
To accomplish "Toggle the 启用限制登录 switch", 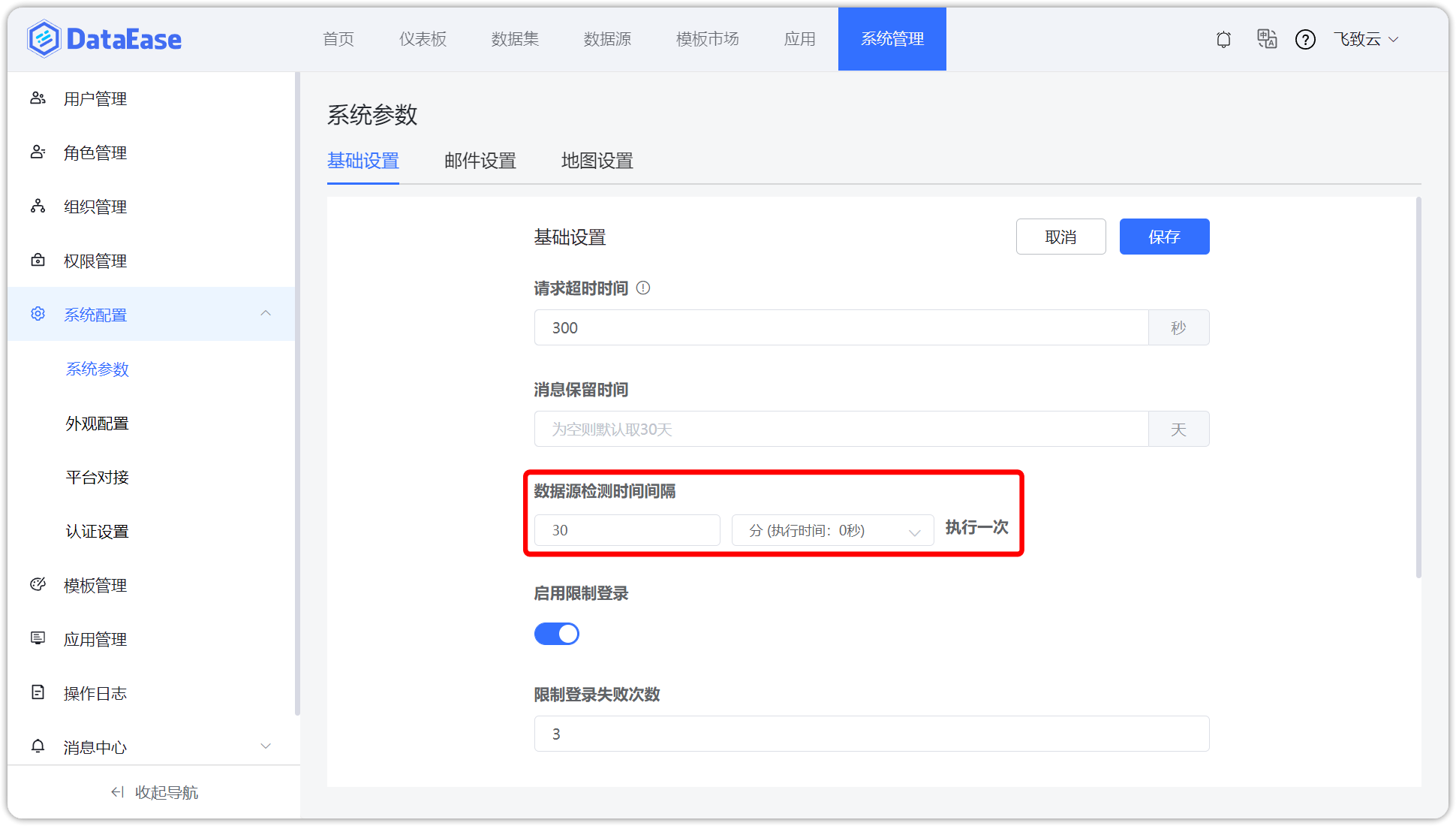I will point(556,635).
